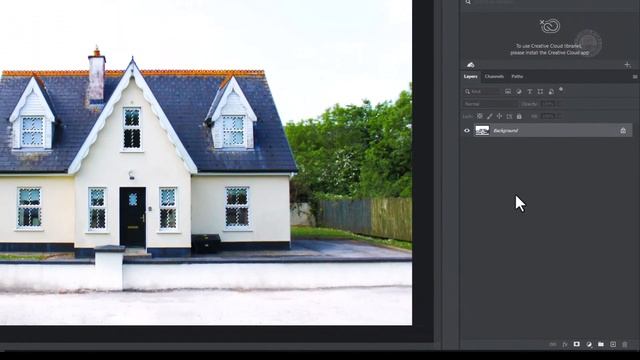Viewport: 640px width, 360px height.
Task: Lock image pixels with brush icon
Action: [489, 116]
